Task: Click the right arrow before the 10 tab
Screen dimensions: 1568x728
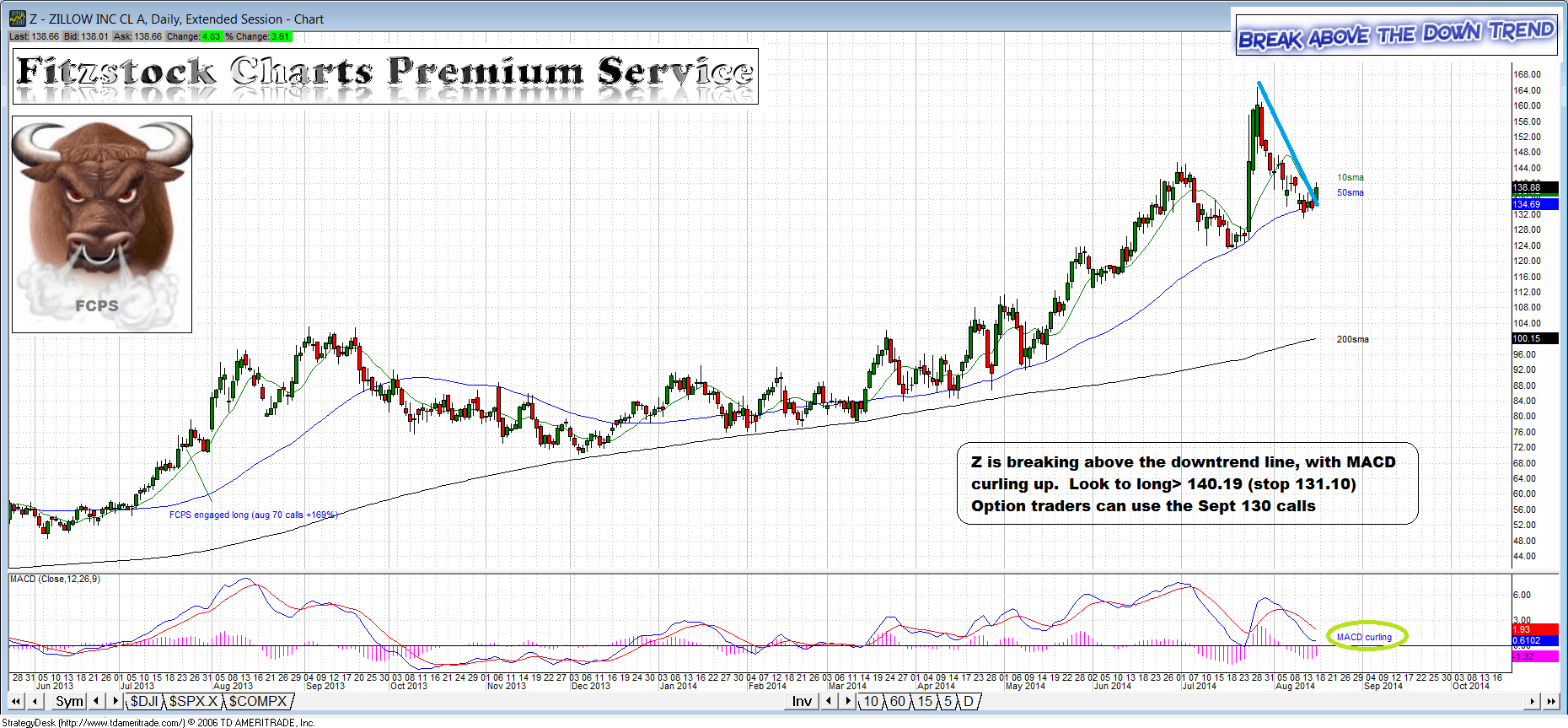Action: [x=849, y=701]
